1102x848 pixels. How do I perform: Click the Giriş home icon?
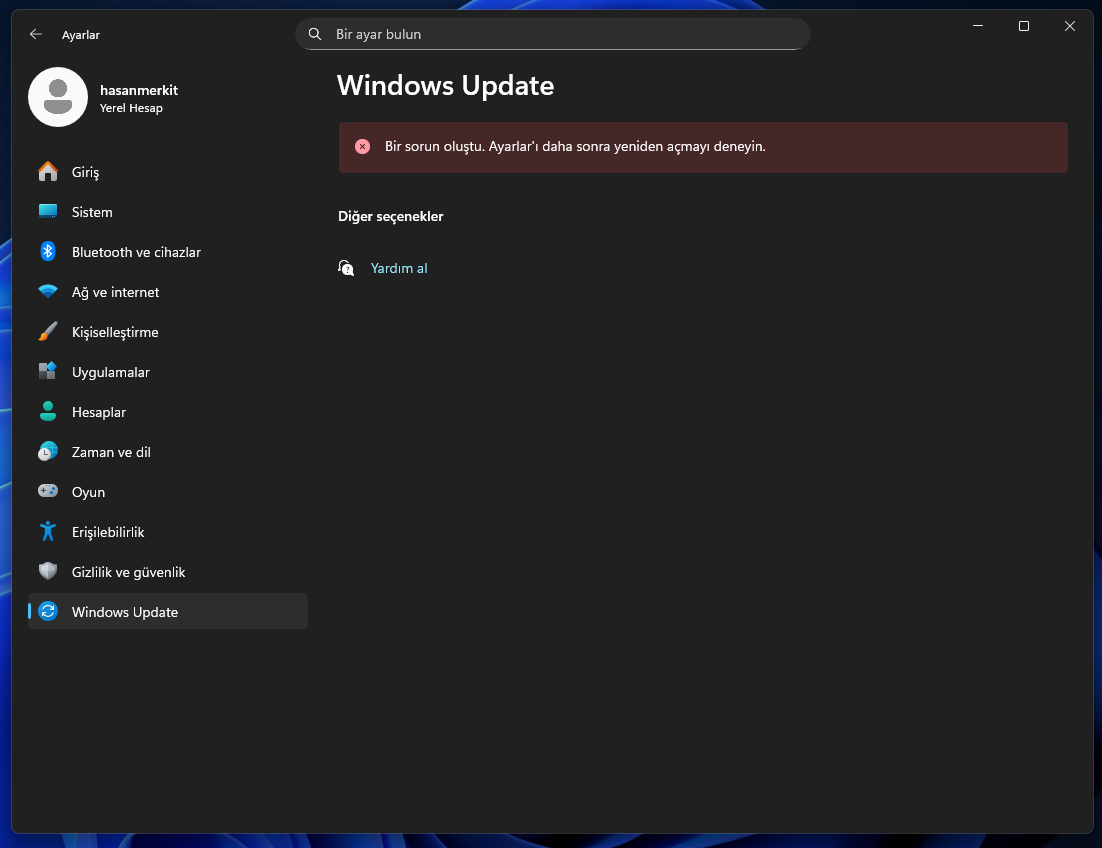click(x=48, y=171)
